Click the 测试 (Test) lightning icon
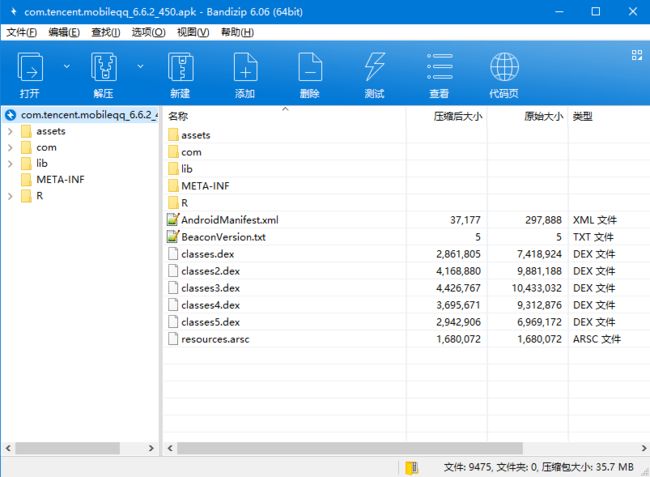Viewport: 650px width, 477px height. (x=375, y=66)
